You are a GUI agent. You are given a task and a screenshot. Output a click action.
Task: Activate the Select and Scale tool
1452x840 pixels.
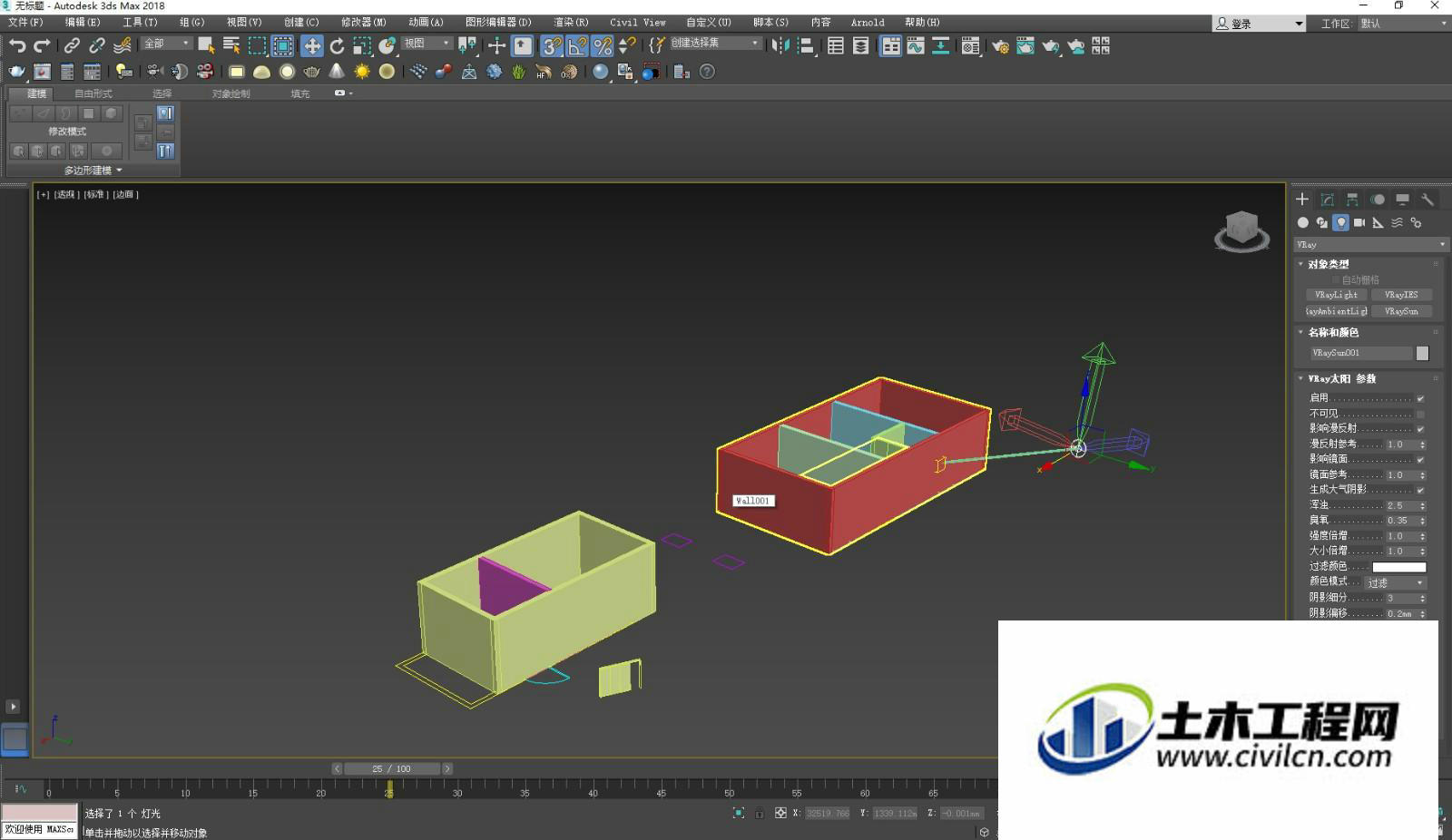tap(362, 45)
